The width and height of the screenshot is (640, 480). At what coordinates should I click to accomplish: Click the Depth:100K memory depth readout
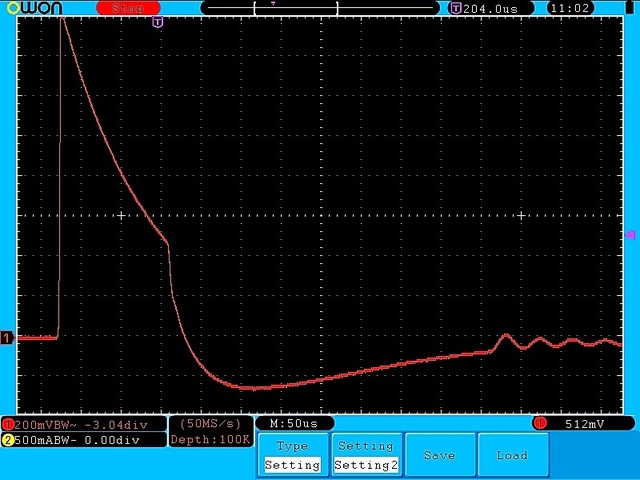209,440
